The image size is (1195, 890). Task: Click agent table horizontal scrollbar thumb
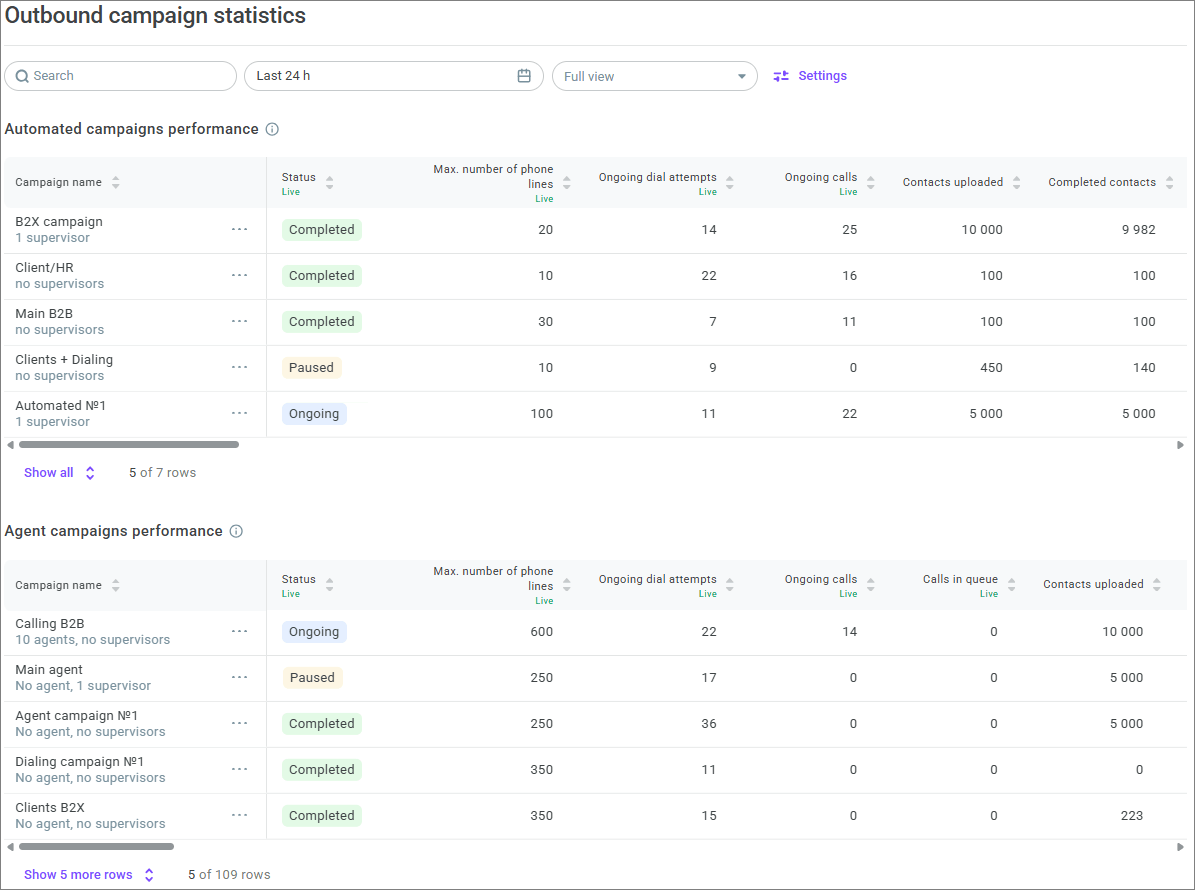tap(96, 847)
